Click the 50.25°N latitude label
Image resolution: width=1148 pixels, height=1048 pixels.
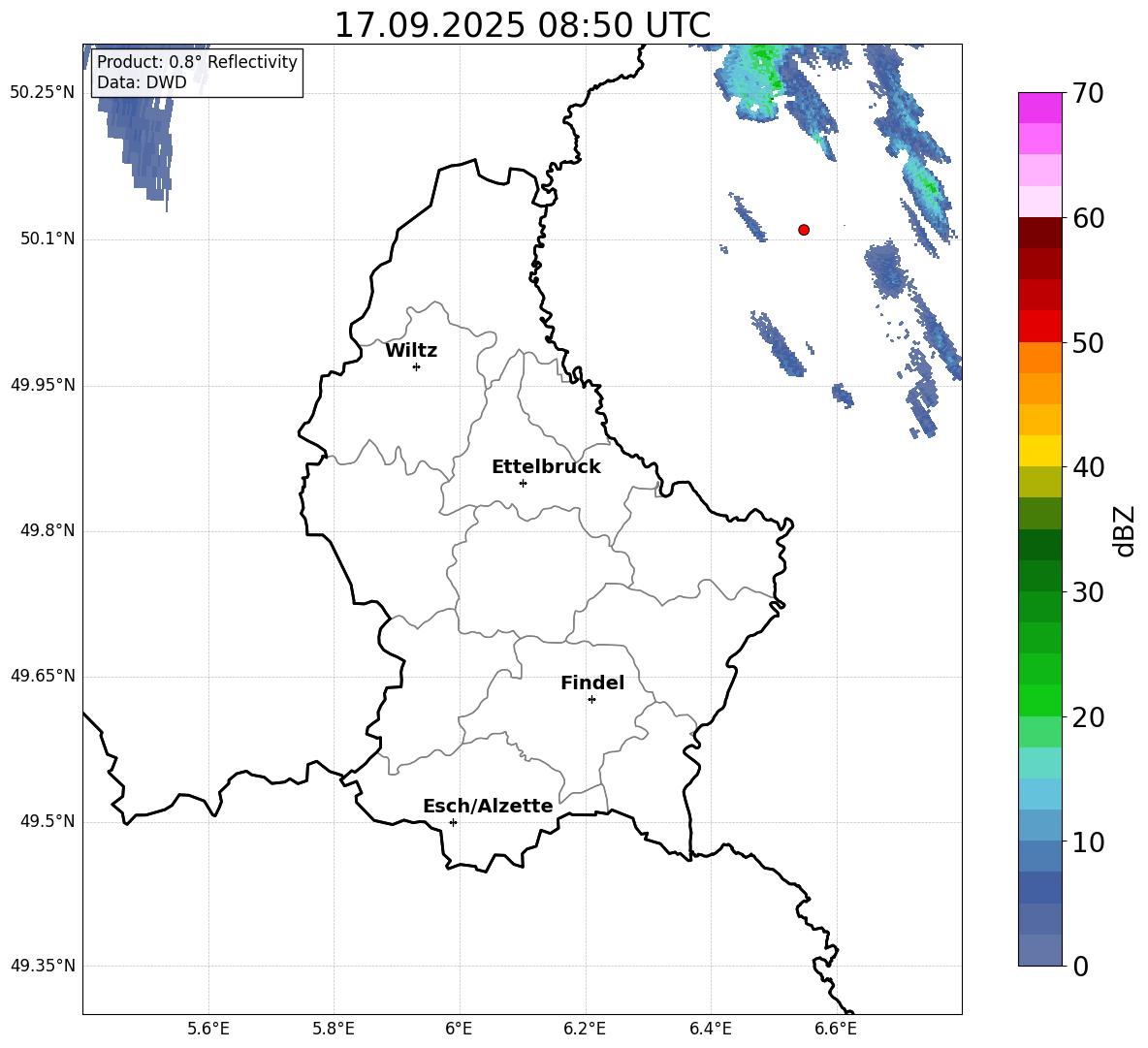pos(43,93)
